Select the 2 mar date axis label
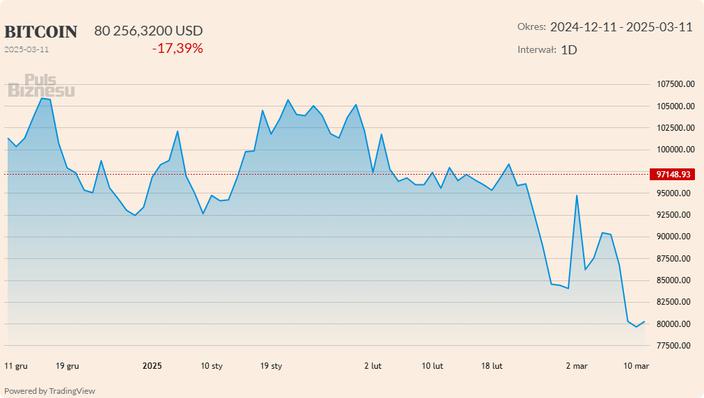 [576, 366]
